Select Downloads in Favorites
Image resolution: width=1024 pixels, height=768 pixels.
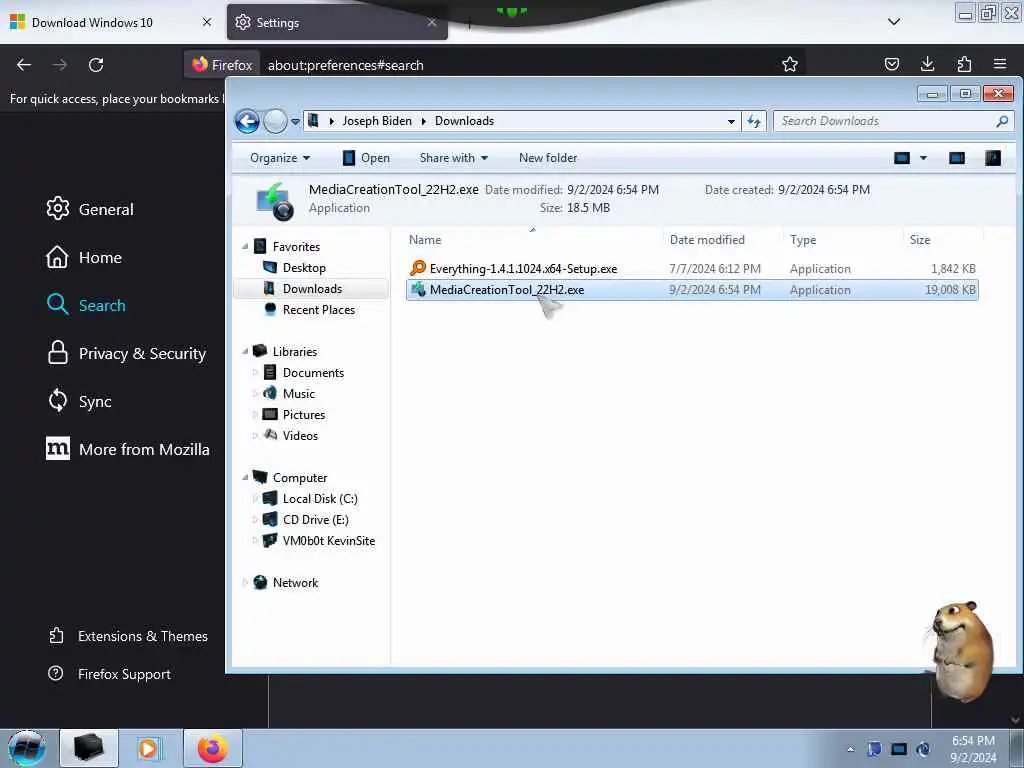[x=312, y=289]
